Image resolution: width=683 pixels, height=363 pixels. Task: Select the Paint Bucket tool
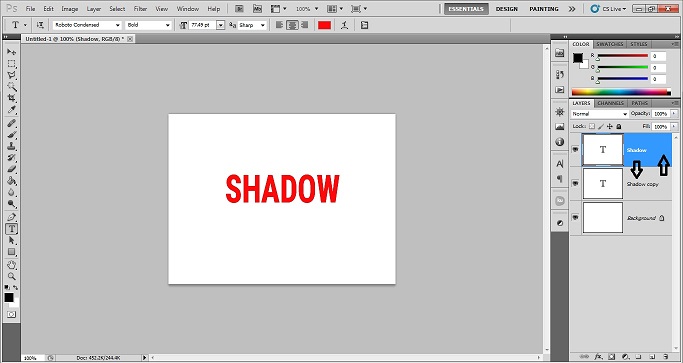11,180
